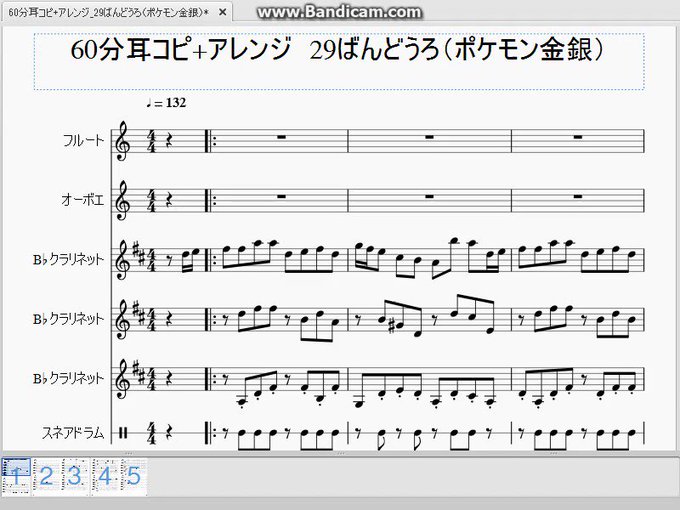The width and height of the screenshot is (680, 510).
Task: Open page 5 thumbnail in navigator
Action: (x=134, y=476)
